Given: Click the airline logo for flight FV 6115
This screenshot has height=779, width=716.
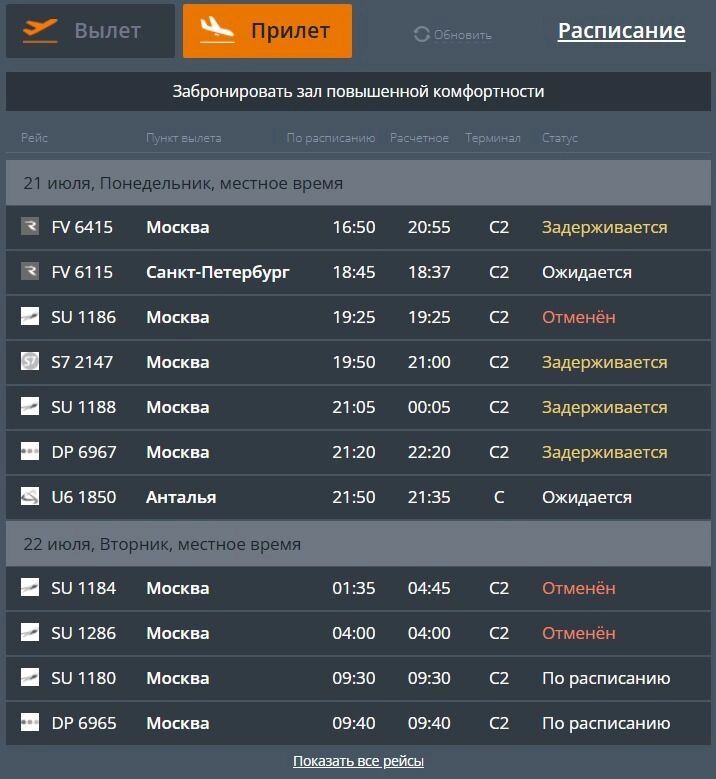Looking at the screenshot, I should [x=30, y=272].
